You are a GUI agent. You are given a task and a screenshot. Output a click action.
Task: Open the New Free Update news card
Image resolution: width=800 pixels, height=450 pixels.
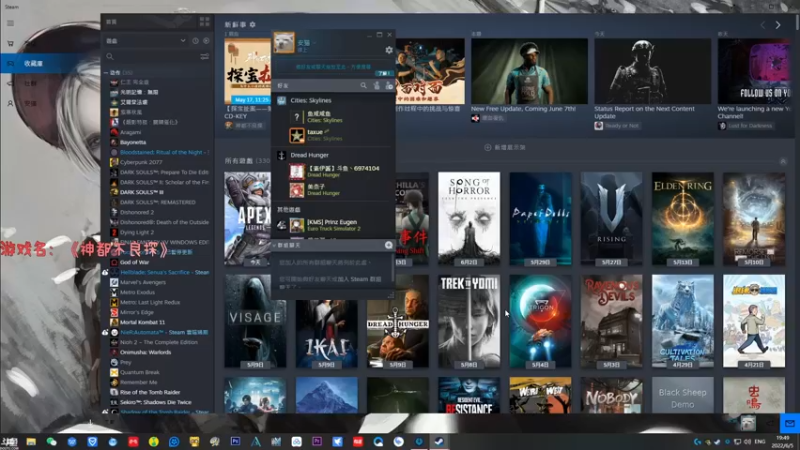(529, 80)
